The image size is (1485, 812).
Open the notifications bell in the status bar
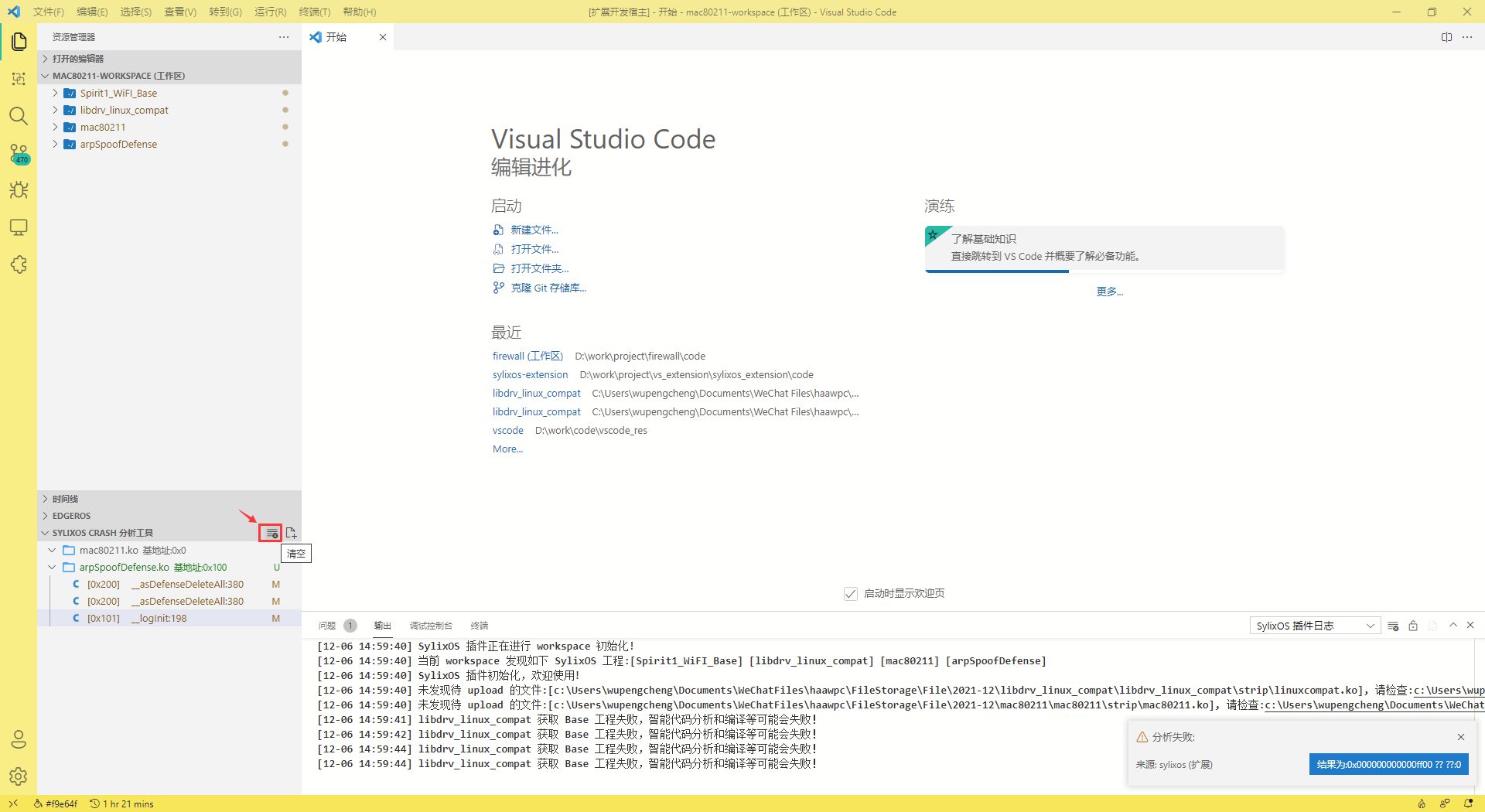pos(1468,803)
